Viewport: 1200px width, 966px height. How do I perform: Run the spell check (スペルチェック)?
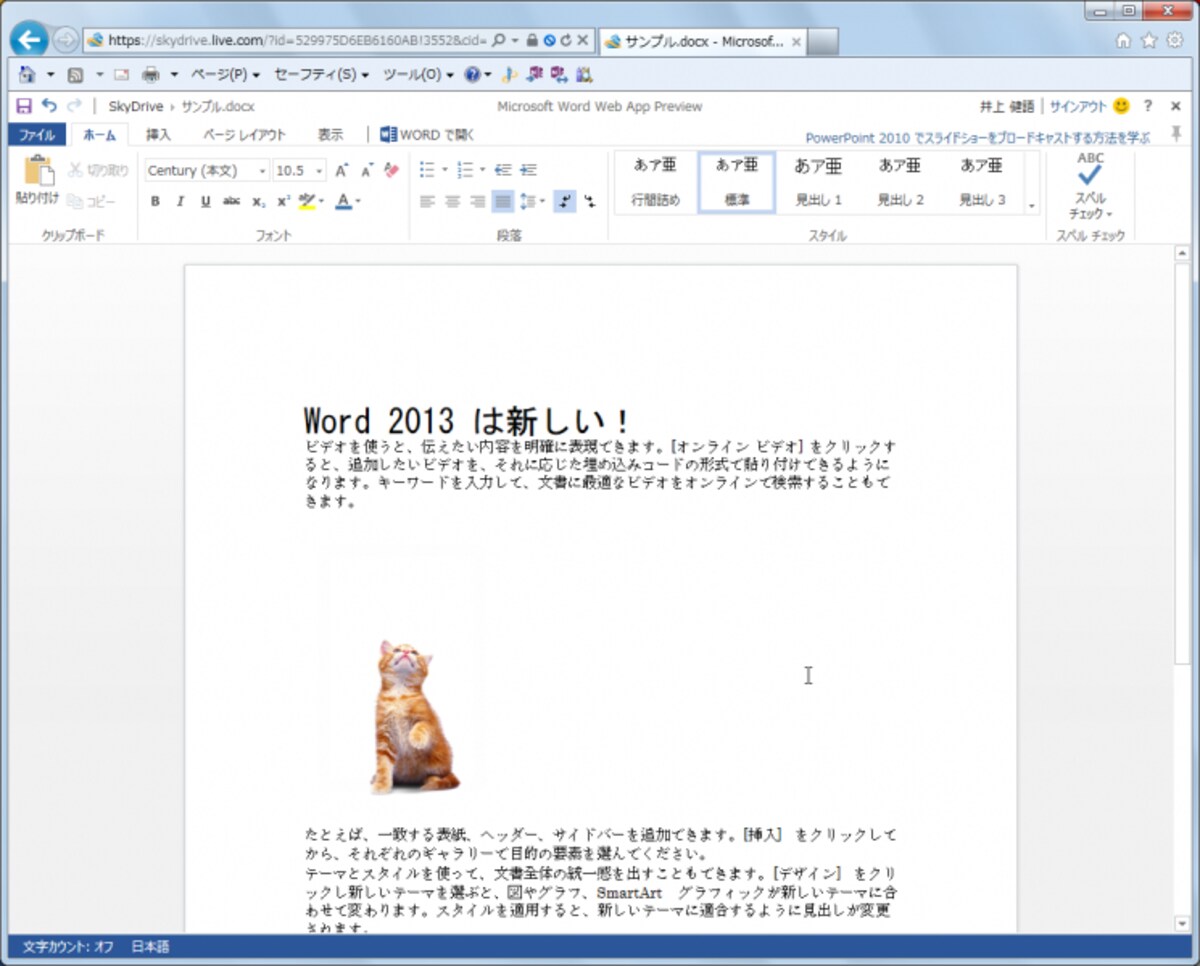click(1090, 186)
